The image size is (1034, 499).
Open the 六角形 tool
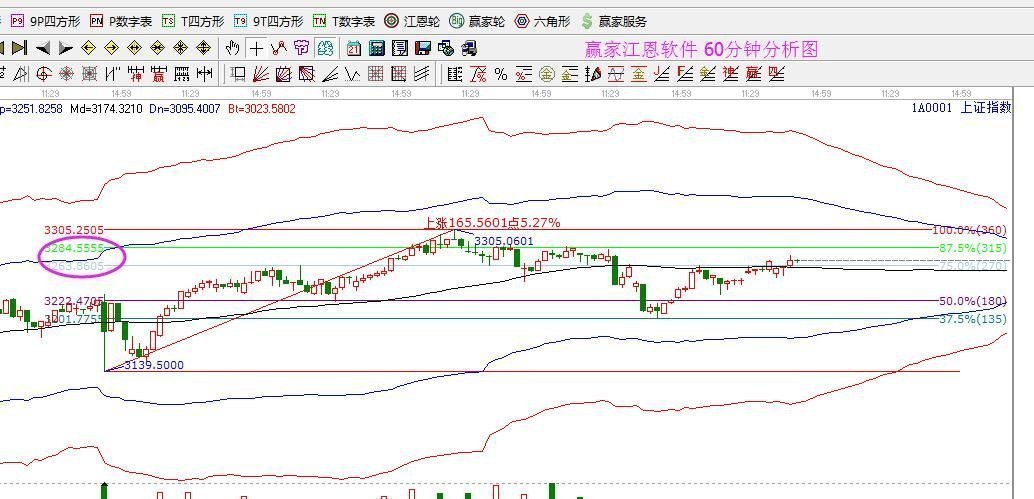(x=542, y=21)
